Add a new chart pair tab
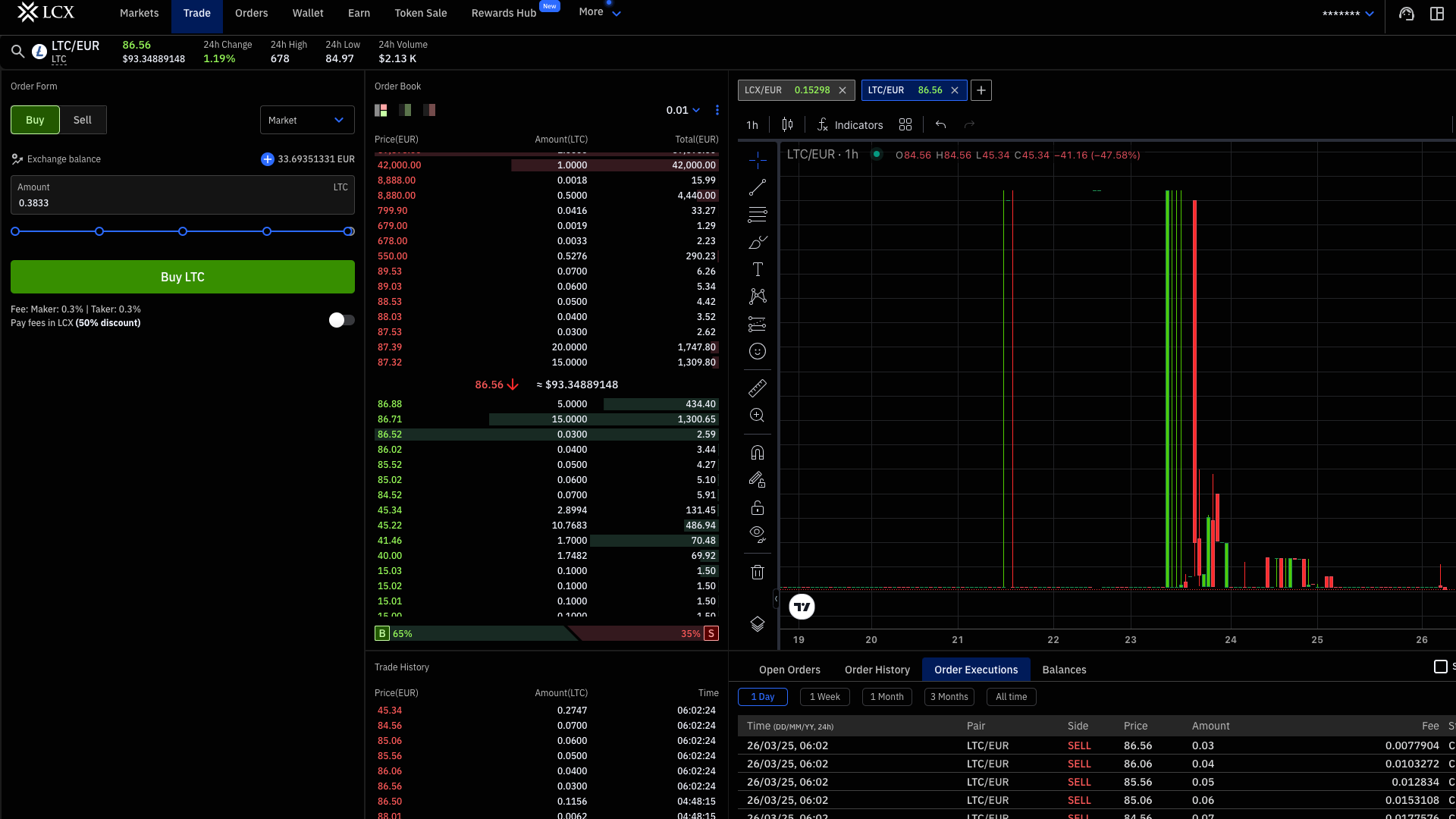Screen dimensions: 1456x819 pyautogui.click(x=981, y=90)
